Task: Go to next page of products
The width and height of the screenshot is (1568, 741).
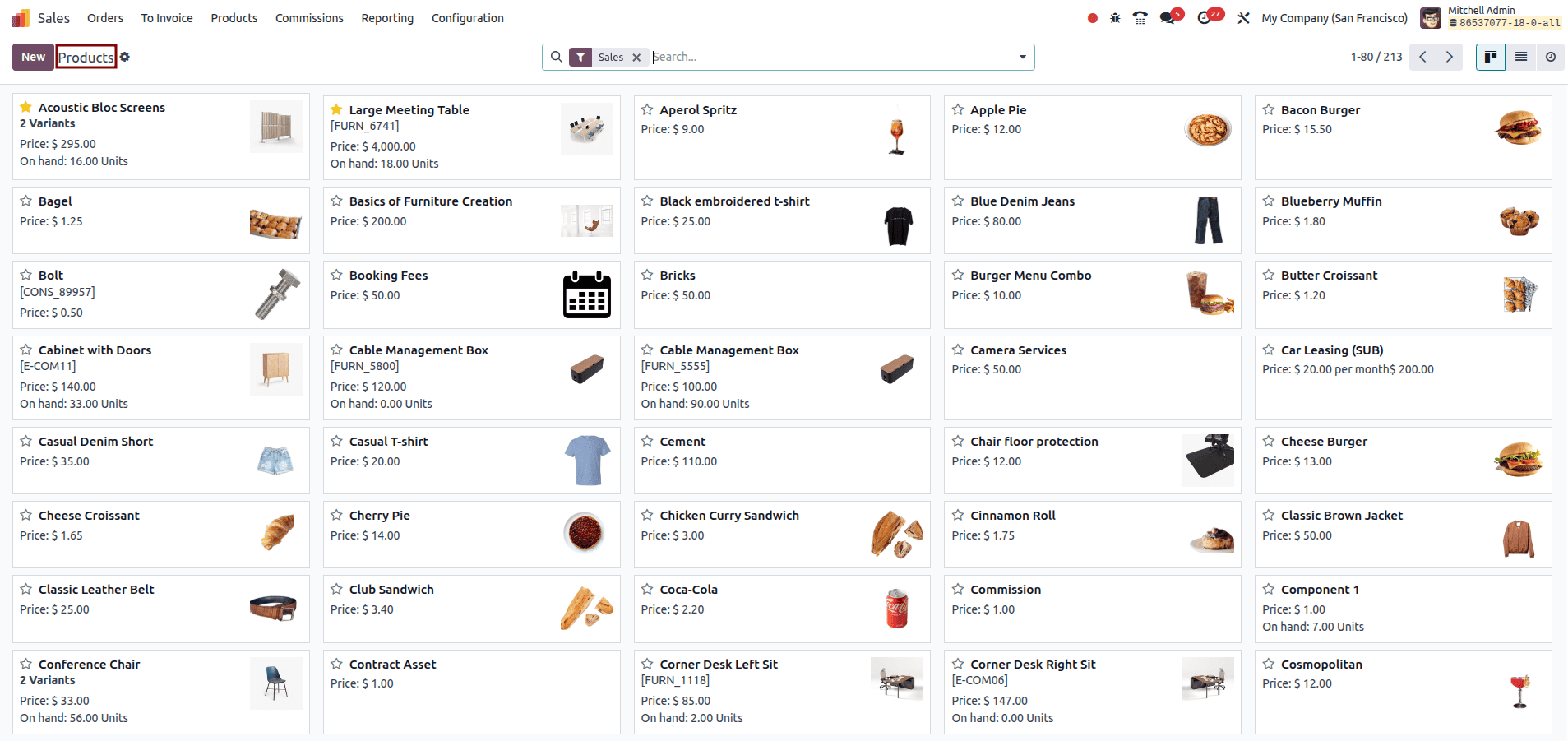Action: 1450,57
